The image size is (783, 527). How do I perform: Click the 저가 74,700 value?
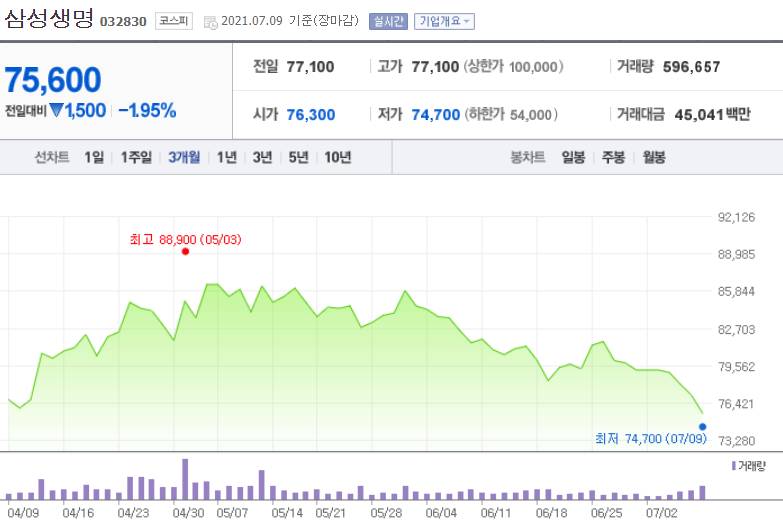[435, 115]
